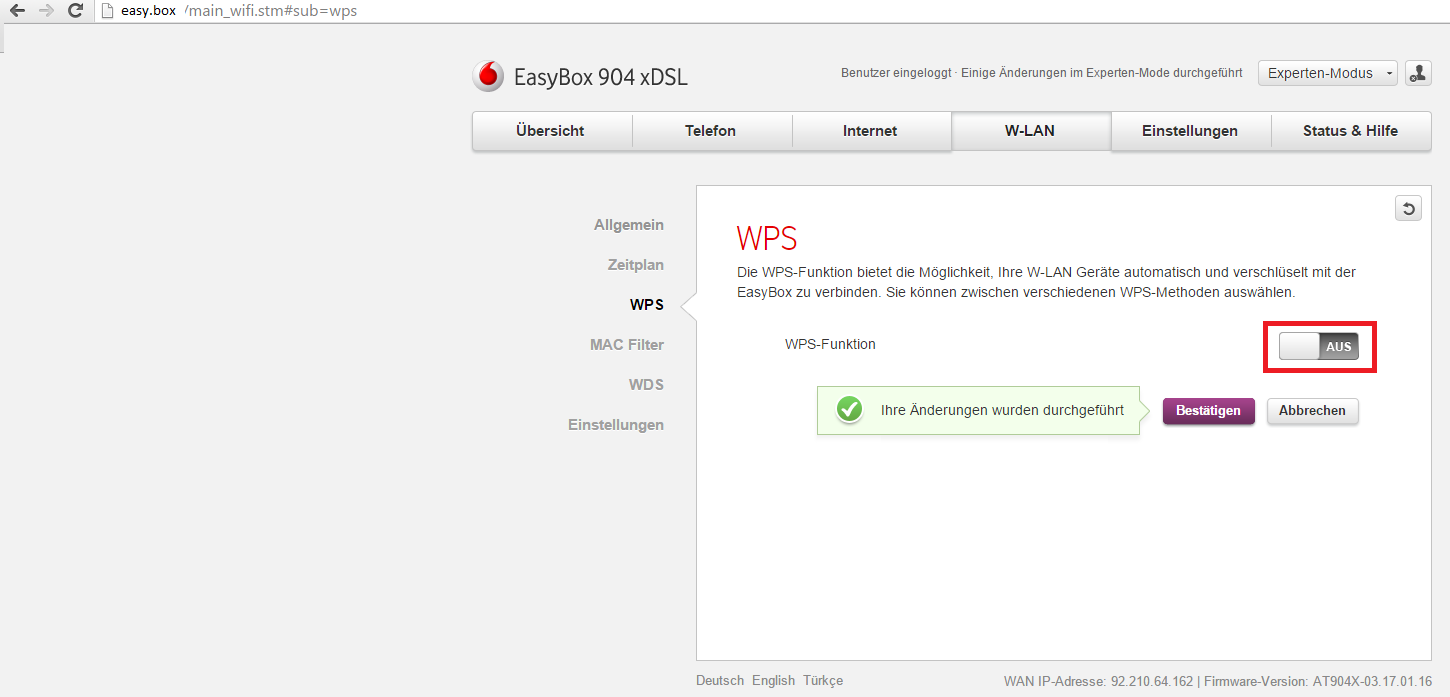Switch to the Telefon tab
Image resolution: width=1450 pixels, height=697 pixels.
point(711,130)
